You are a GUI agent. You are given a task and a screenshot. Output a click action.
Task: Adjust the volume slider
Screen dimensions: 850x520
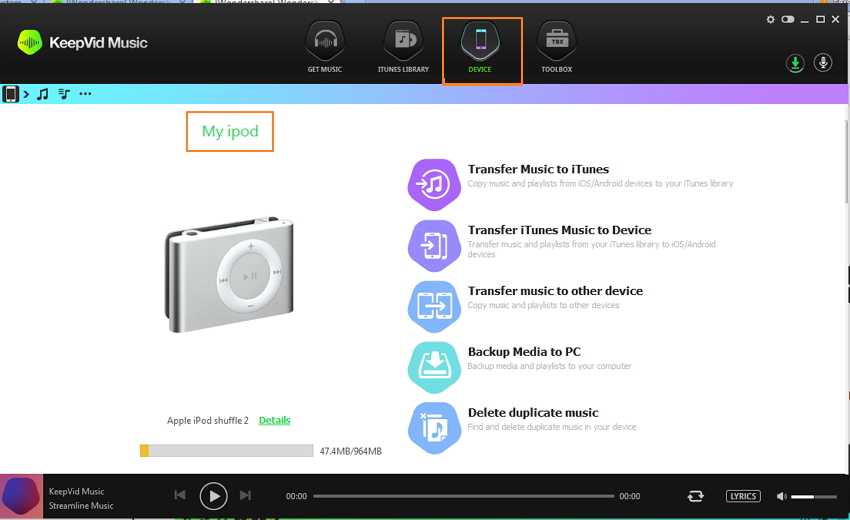(814, 497)
